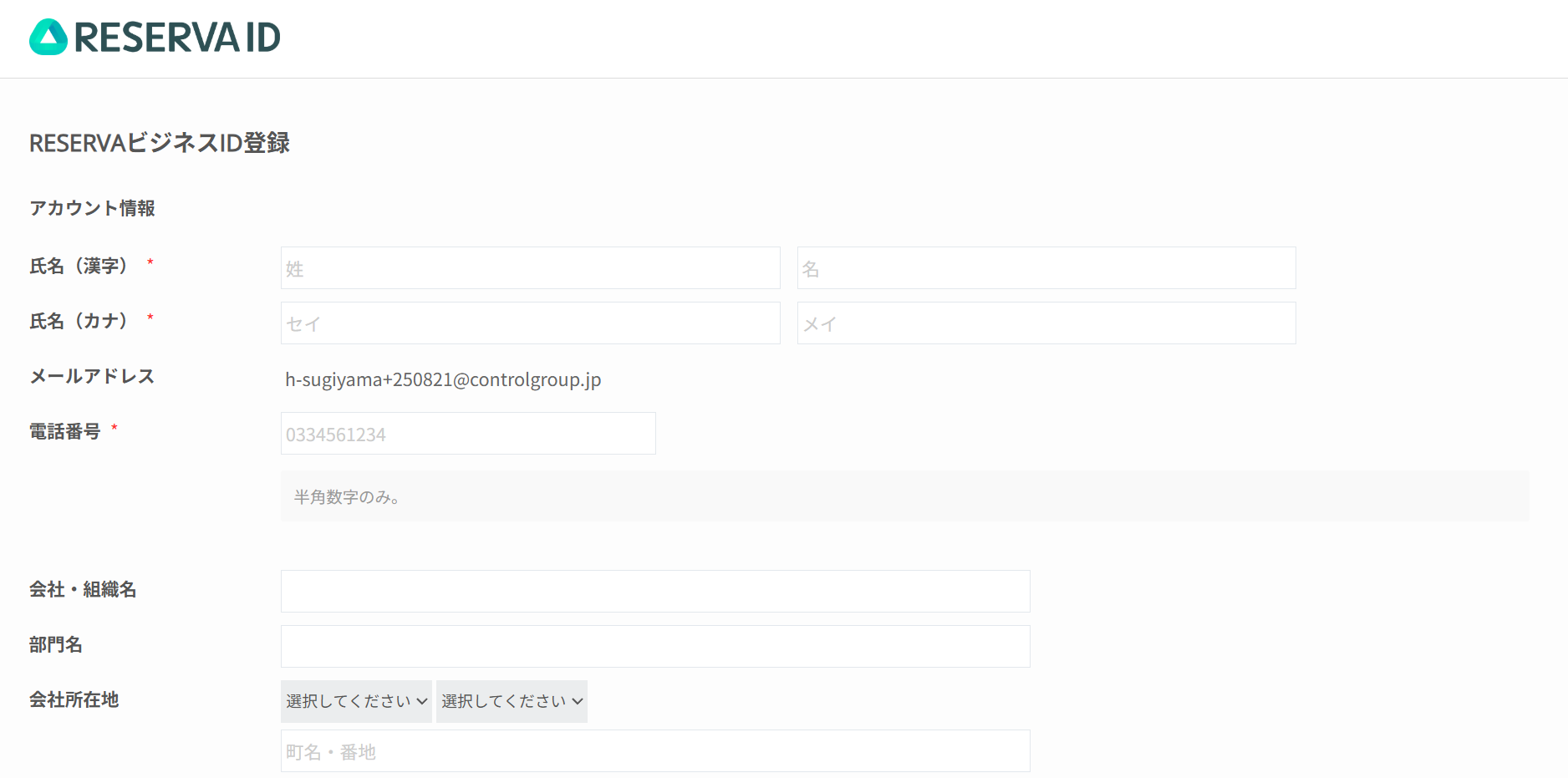Click the 会社・組織名 input field
The width and height of the screenshot is (1568, 778).
655,592
